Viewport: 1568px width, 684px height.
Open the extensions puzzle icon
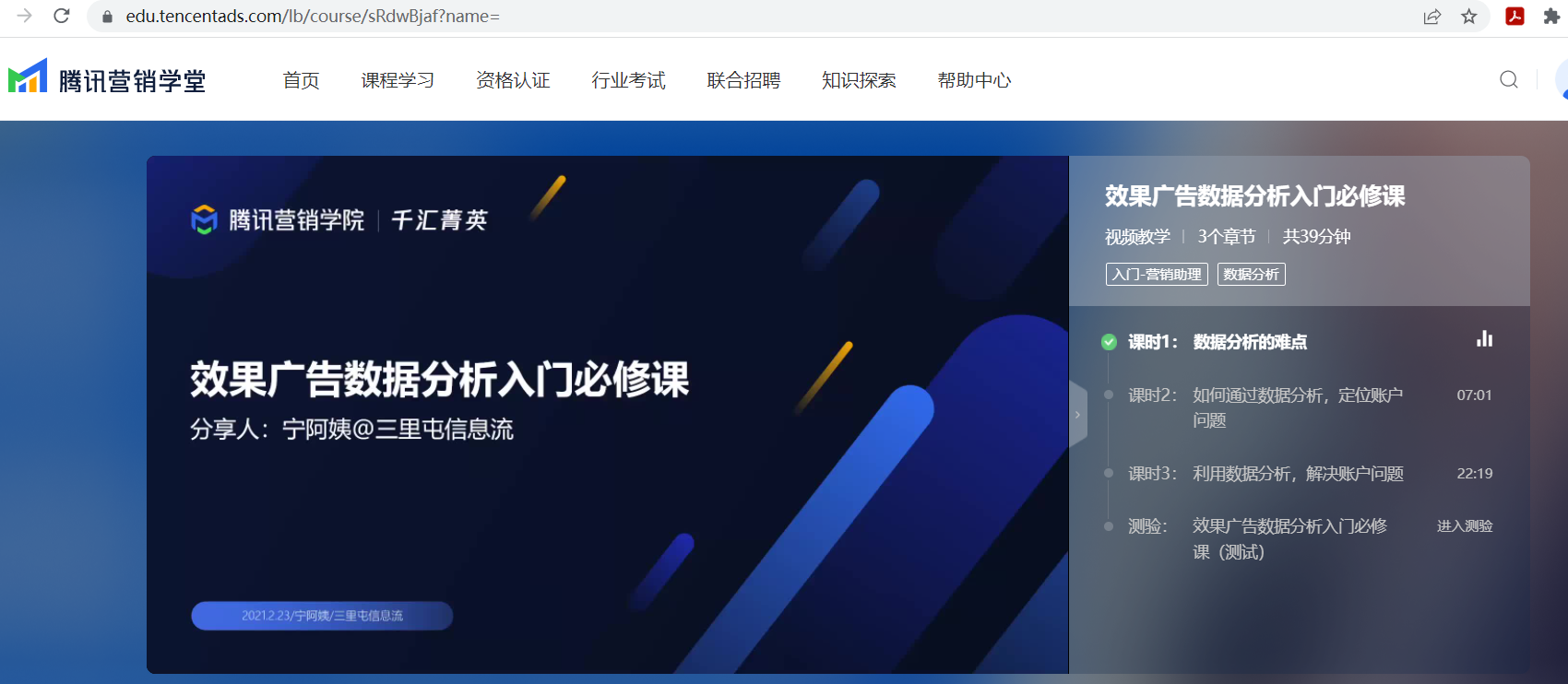(1551, 16)
